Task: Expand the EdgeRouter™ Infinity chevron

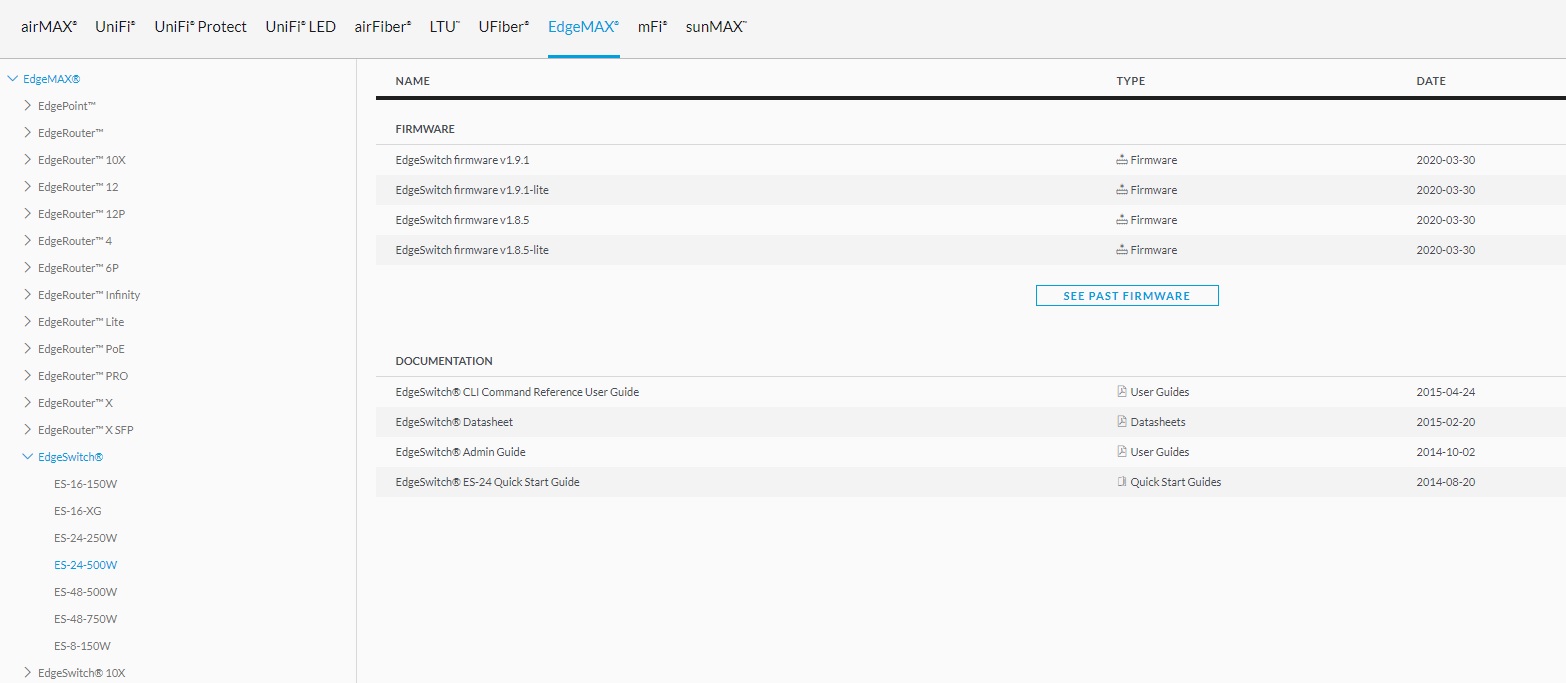Action: 28,294
